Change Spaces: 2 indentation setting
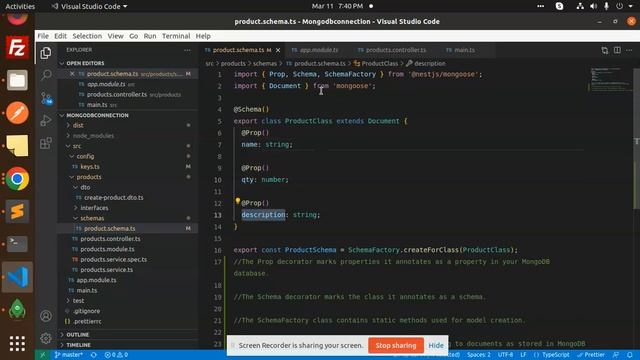Image resolution: width=640 pixels, height=360 pixels. [479, 355]
